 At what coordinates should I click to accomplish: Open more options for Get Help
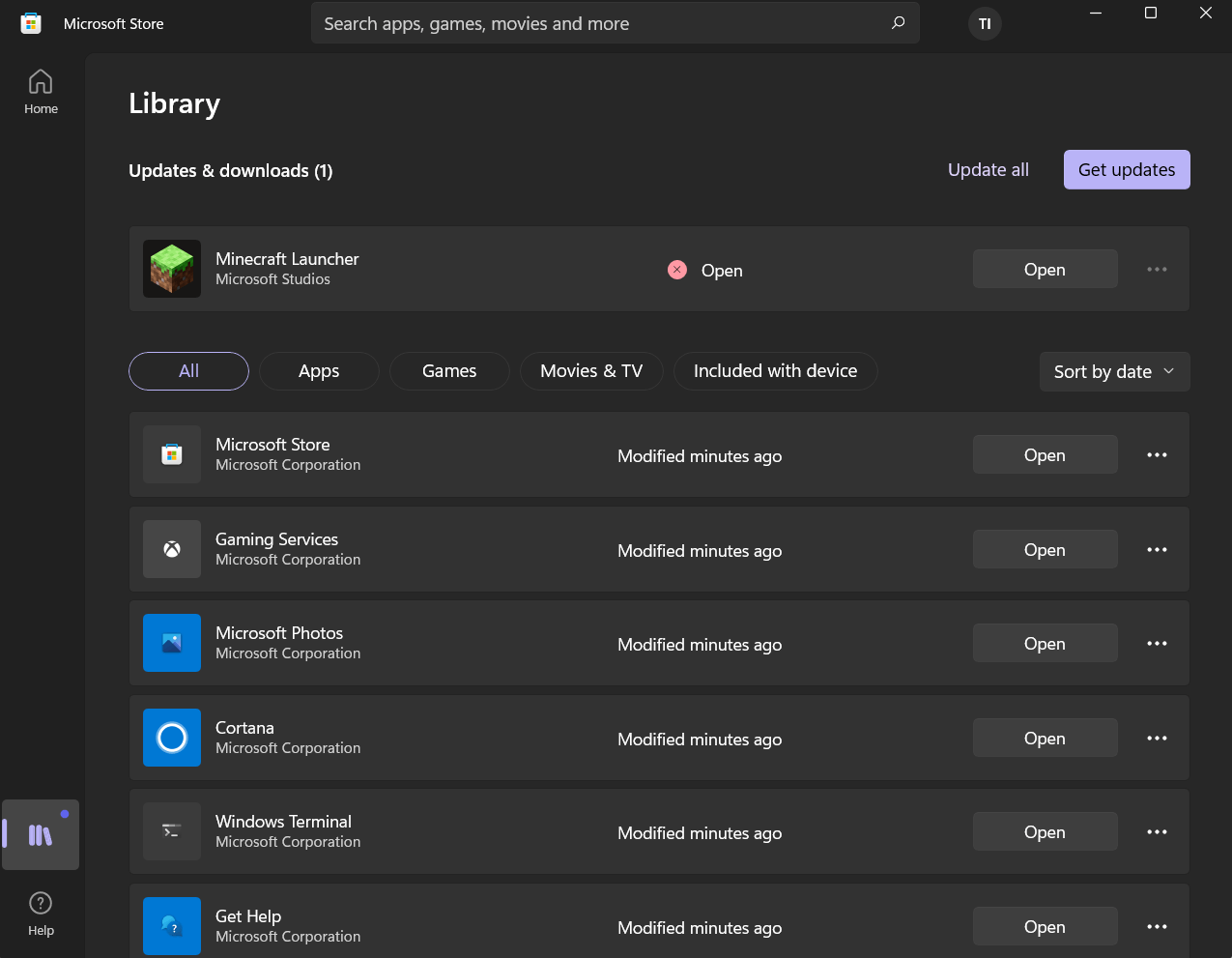pyautogui.click(x=1157, y=927)
